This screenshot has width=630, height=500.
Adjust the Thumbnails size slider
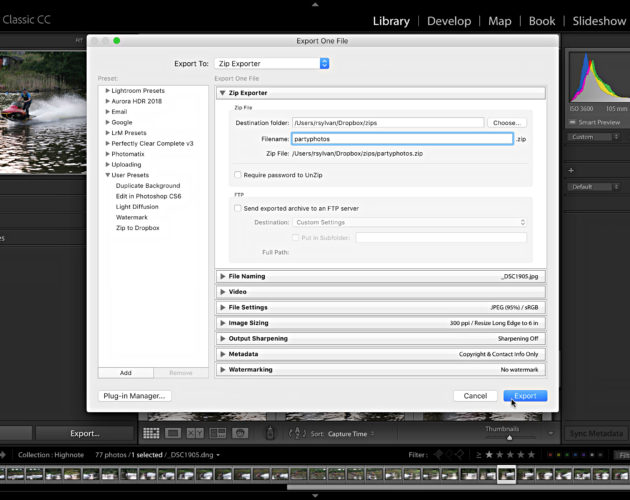tap(509, 438)
